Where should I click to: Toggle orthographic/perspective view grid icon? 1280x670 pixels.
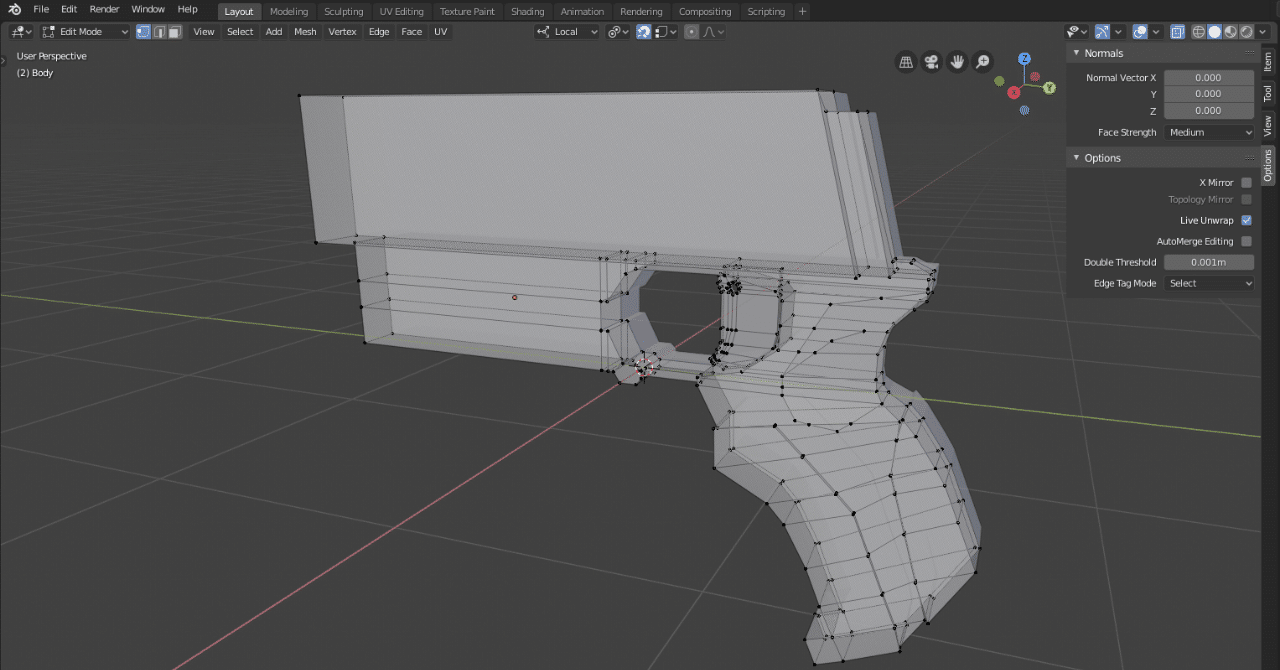pyautogui.click(x=906, y=62)
